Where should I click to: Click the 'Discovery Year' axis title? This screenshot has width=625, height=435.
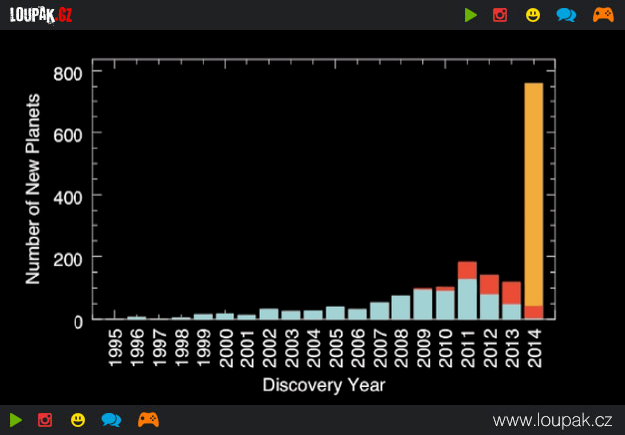point(323,385)
